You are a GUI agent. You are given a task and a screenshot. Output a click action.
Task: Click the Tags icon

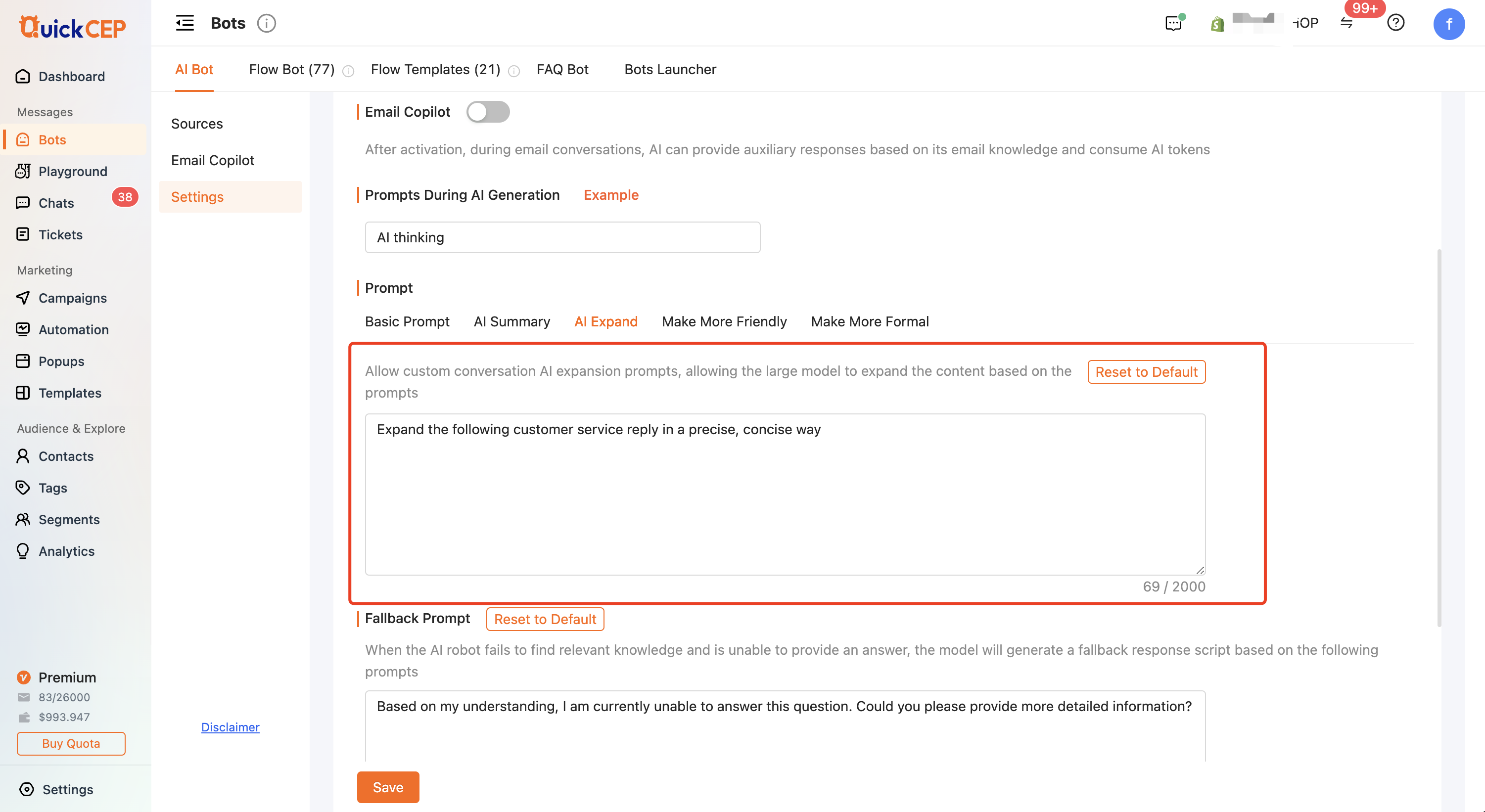(x=23, y=488)
